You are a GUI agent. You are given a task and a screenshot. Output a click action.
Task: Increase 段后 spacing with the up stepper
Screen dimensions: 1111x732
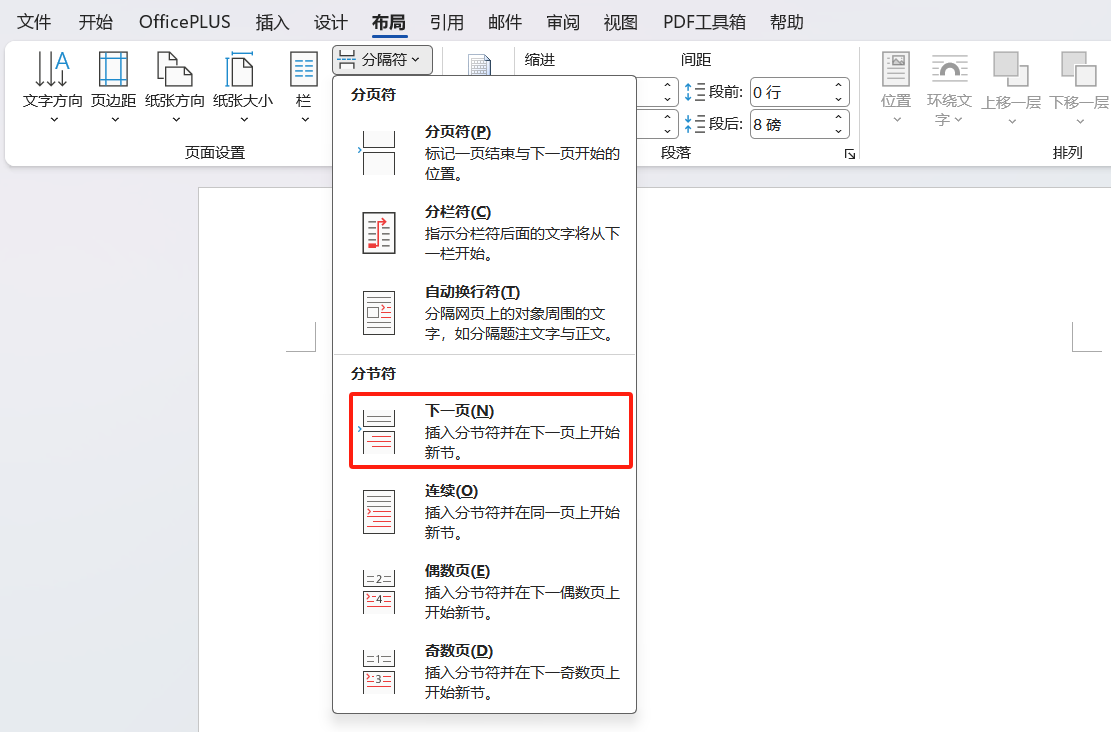[838, 117]
